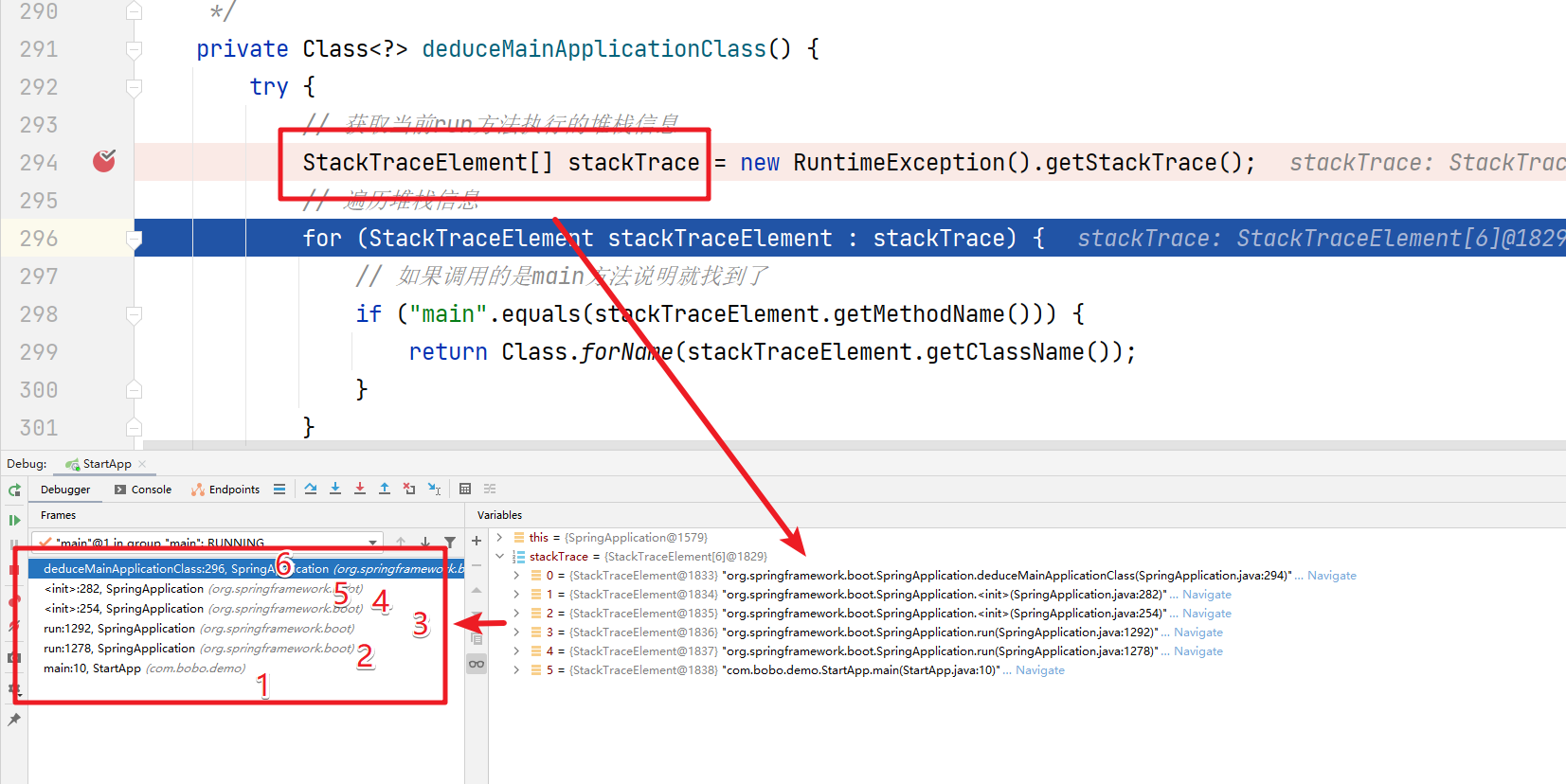Collapse the stackTrace variable node

click(500, 556)
